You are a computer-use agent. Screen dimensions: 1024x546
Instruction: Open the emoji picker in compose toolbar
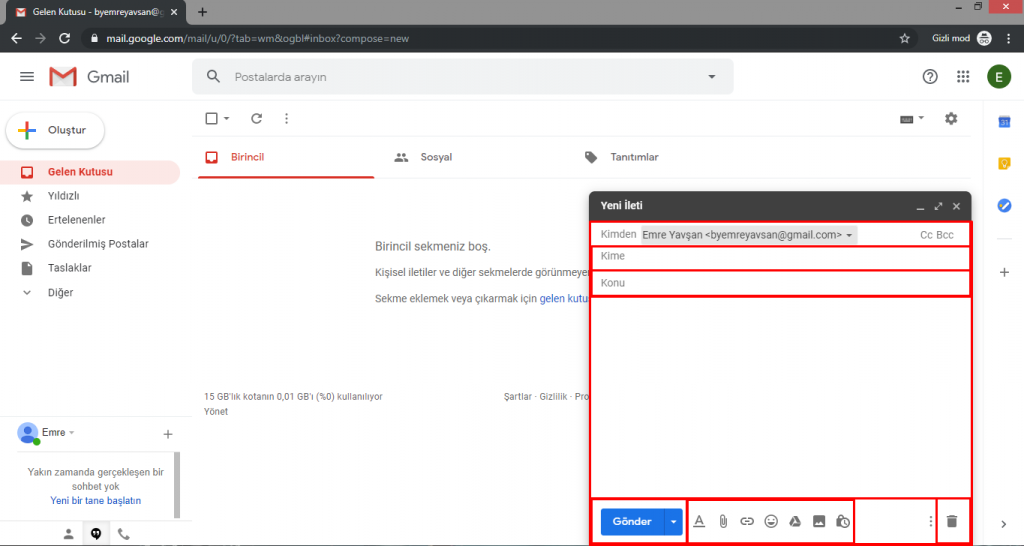(x=771, y=521)
